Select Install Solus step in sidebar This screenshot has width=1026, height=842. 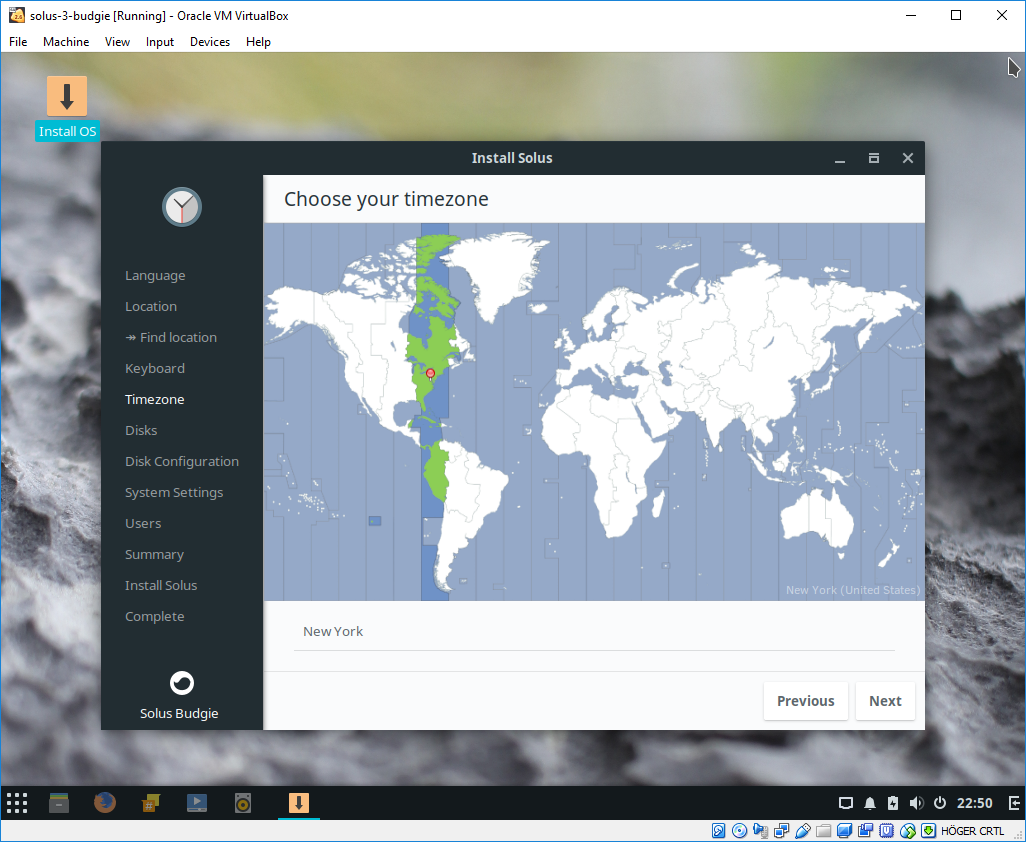coord(161,586)
